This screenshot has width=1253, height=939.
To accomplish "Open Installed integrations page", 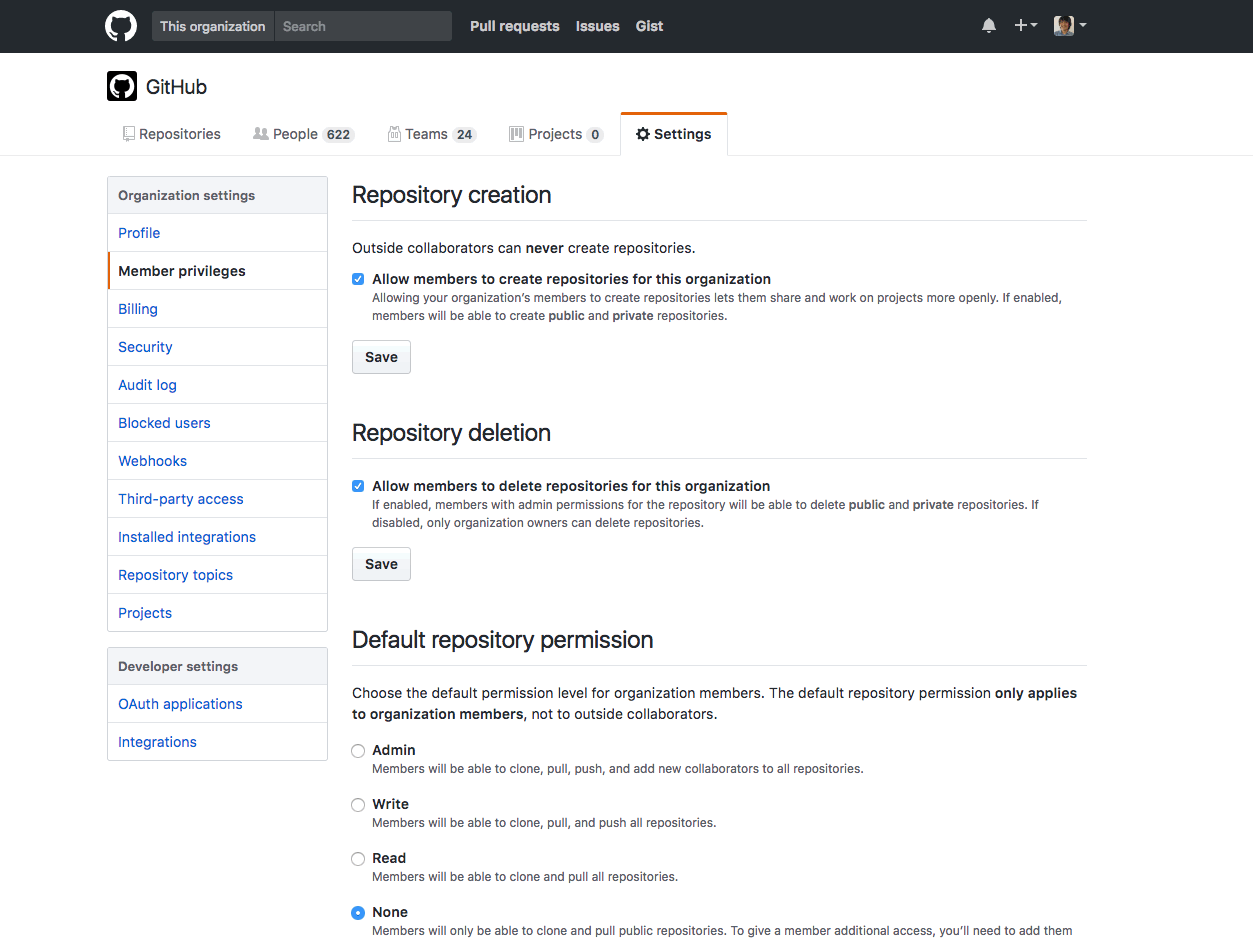I will tap(217, 537).
